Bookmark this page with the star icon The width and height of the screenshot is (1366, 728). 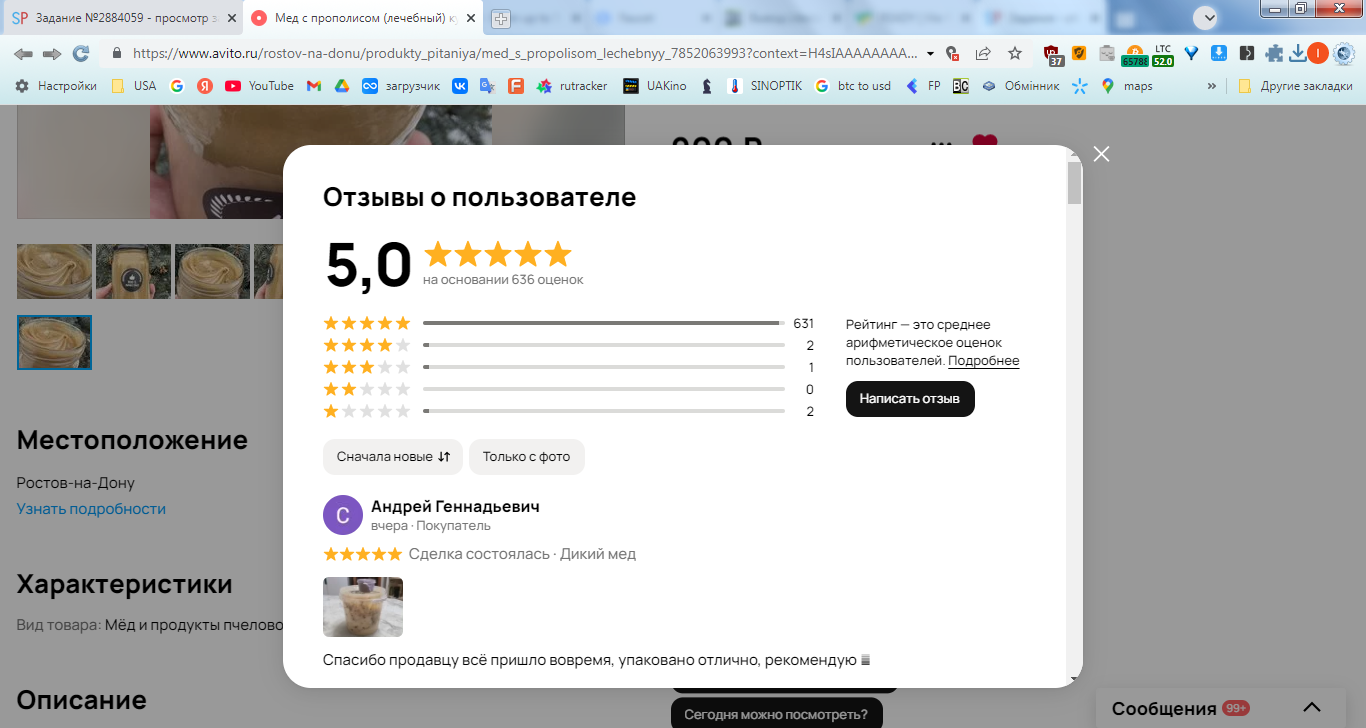[x=1015, y=53]
